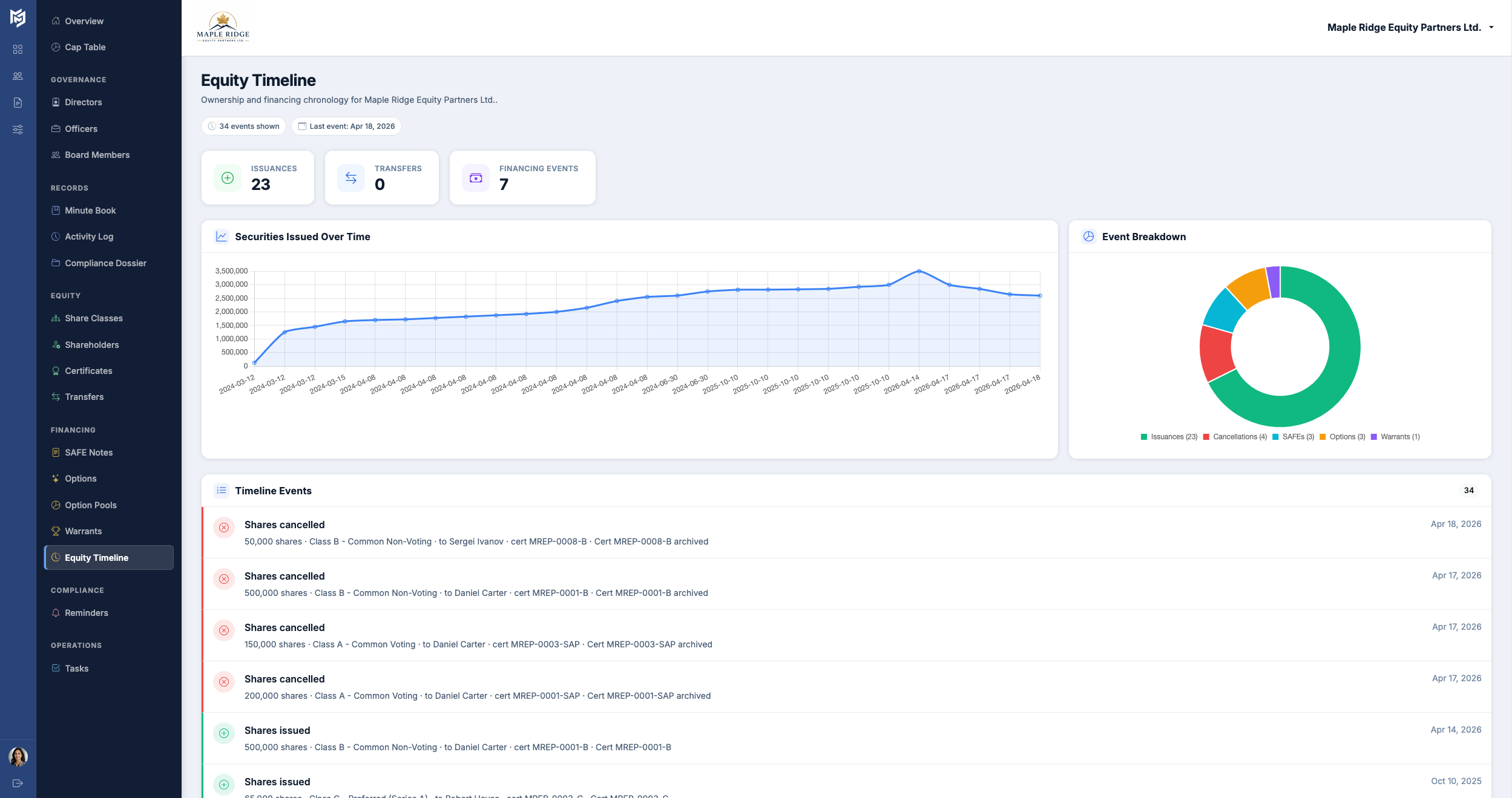
Task: Click the document icon in left rail
Action: (x=18, y=102)
